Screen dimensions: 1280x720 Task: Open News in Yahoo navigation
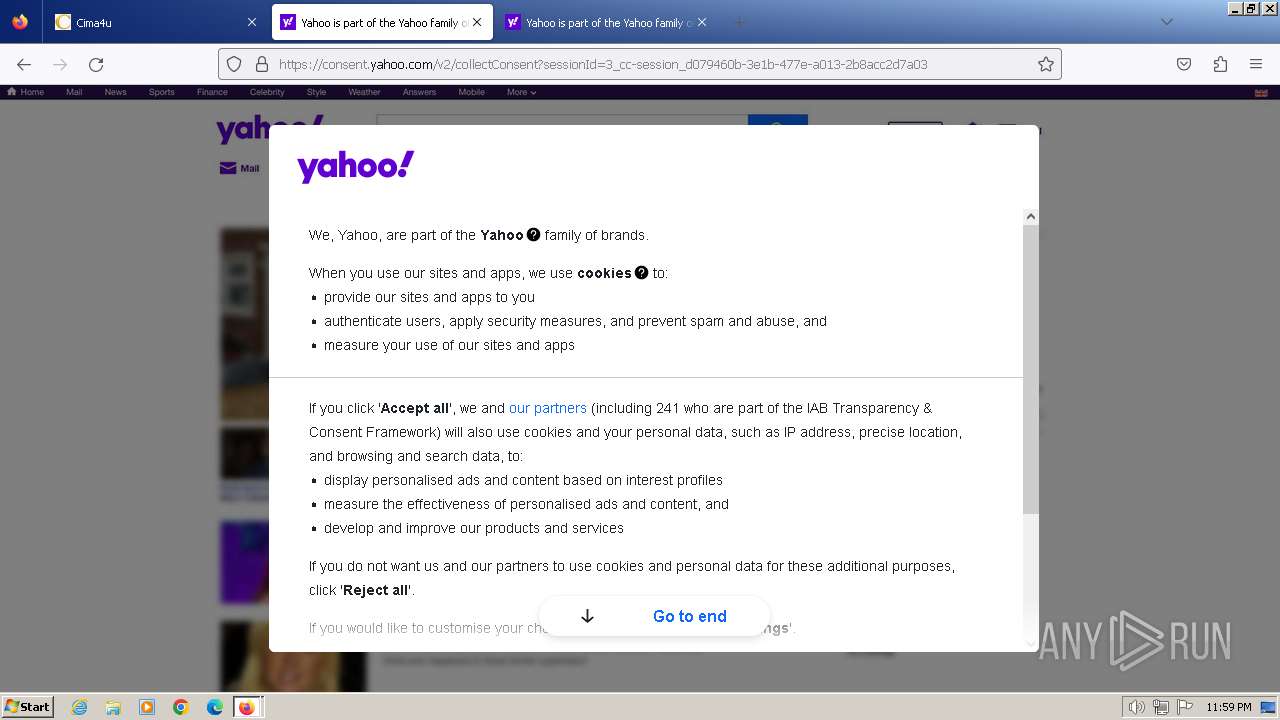coord(115,92)
